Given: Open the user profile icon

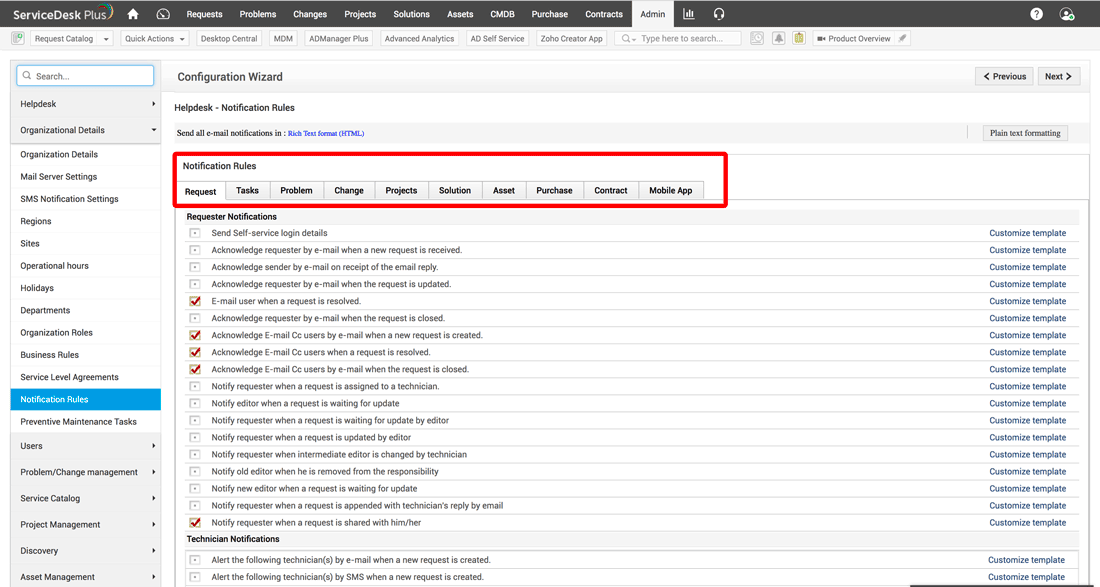Looking at the screenshot, I should click(1067, 14).
